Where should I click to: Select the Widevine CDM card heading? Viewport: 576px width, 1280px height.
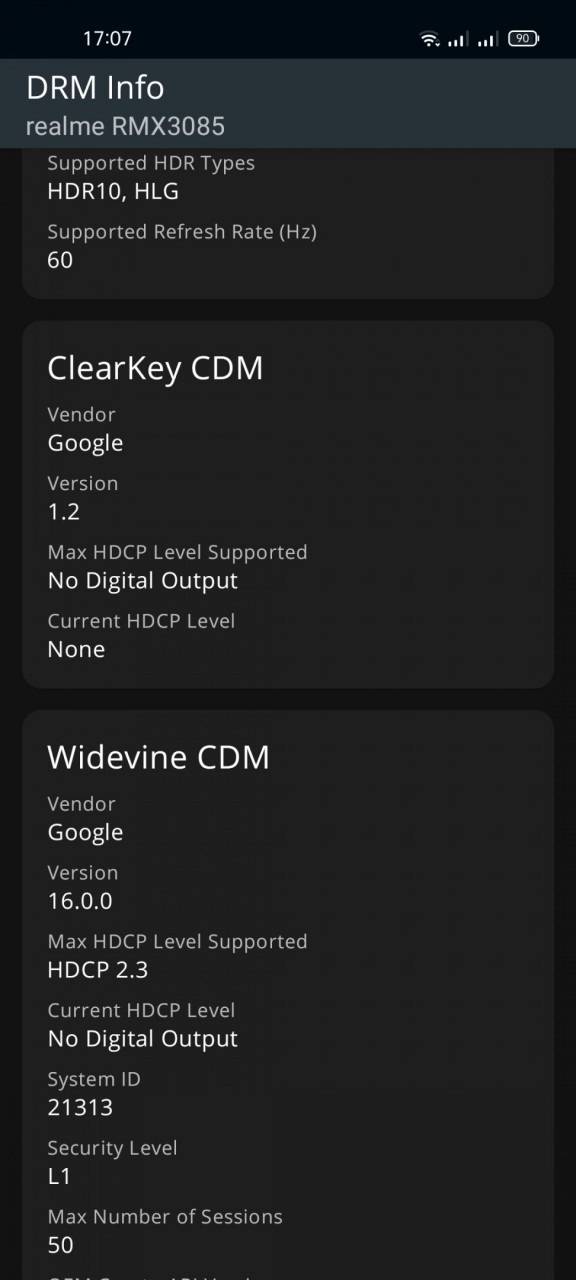pos(158,757)
